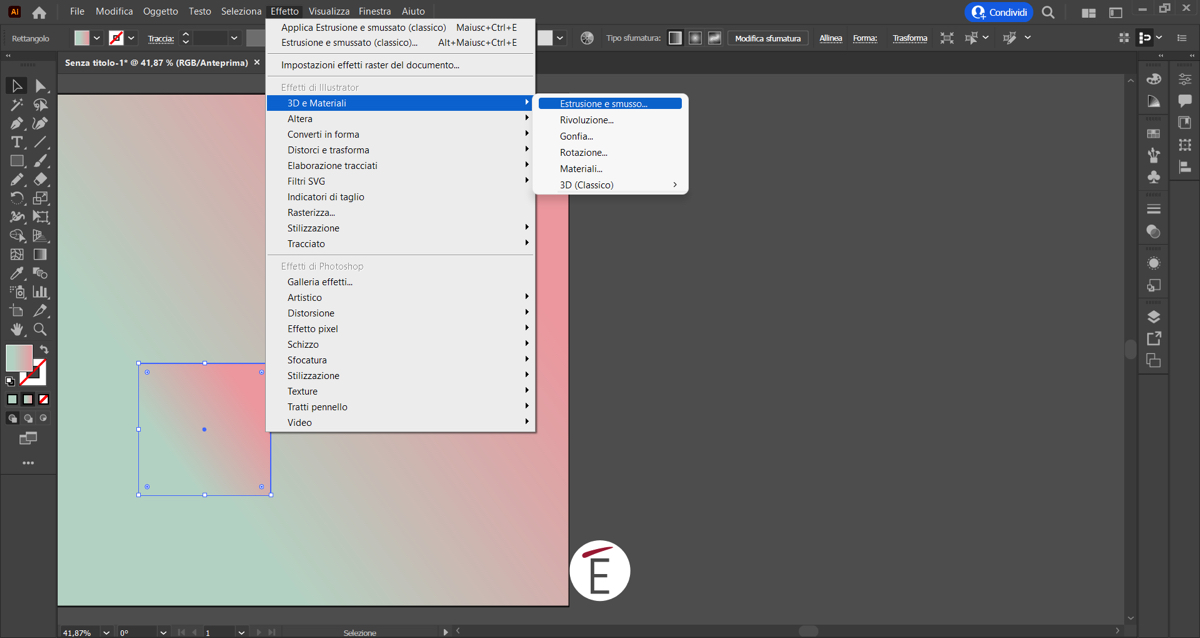This screenshot has height=638, width=1200.
Task: Click the Condividi share button
Action: pos(998,12)
